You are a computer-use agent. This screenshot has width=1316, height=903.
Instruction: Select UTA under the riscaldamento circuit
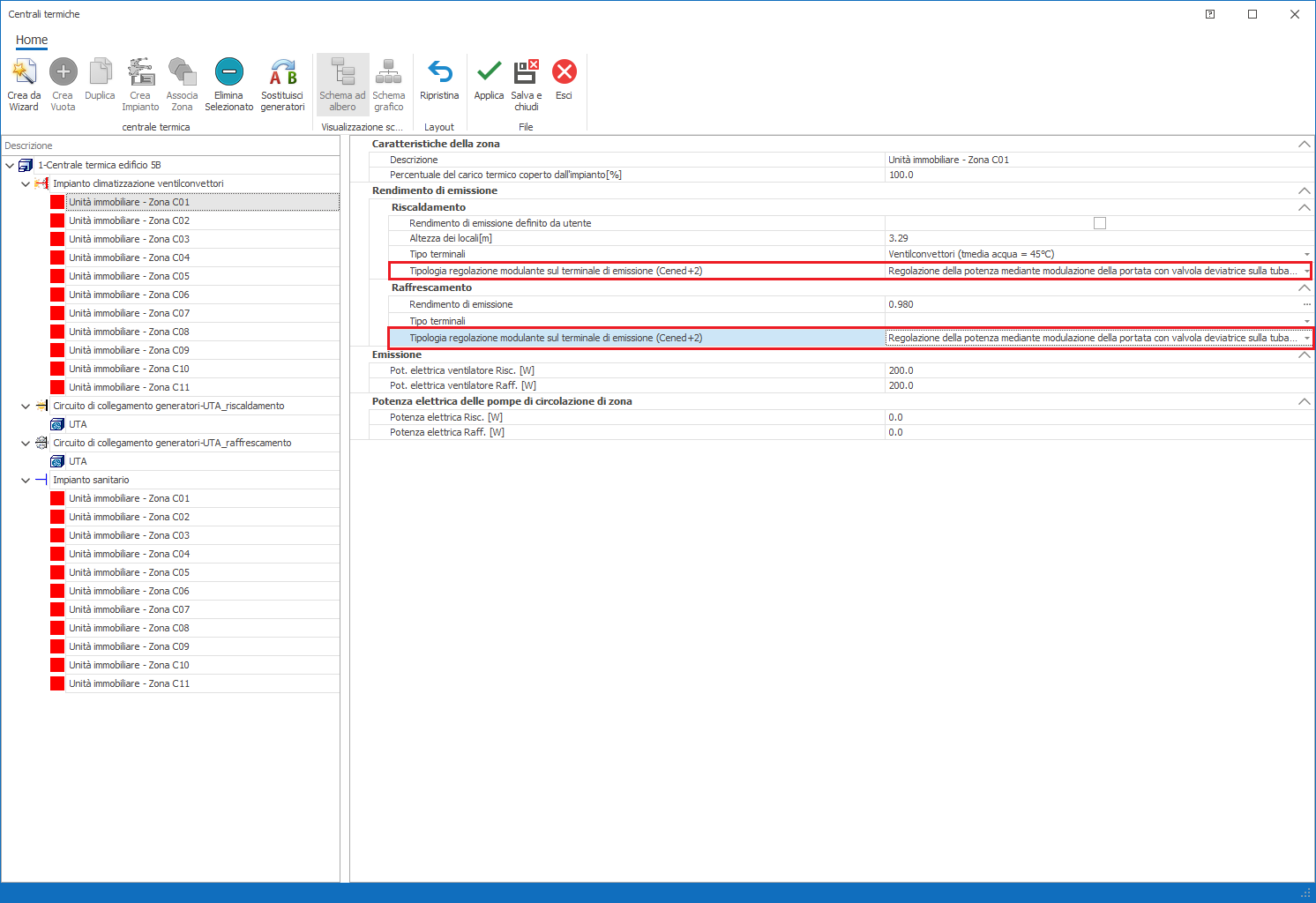click(78, 424)
